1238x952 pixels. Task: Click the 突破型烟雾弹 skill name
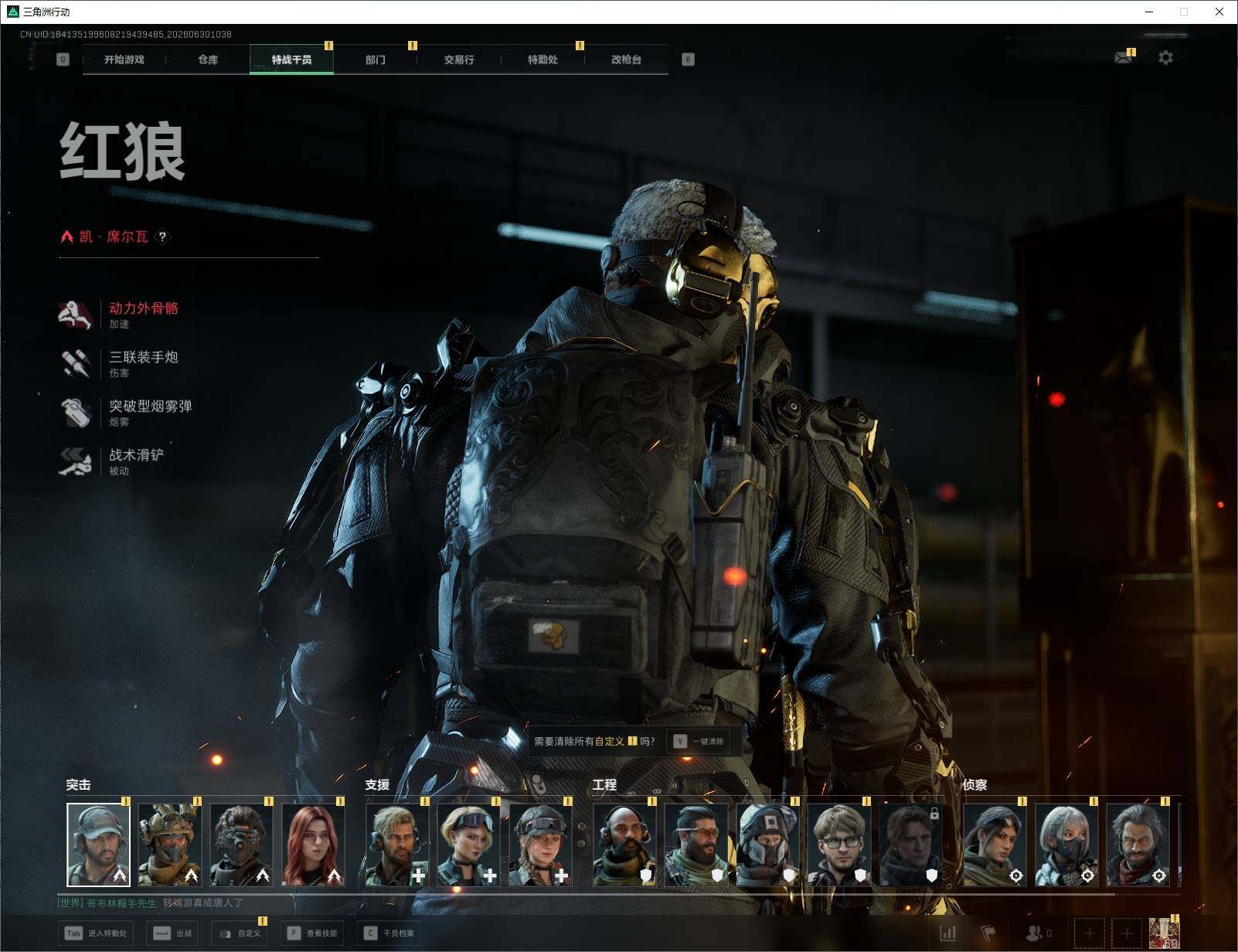(x=151, y=406)
